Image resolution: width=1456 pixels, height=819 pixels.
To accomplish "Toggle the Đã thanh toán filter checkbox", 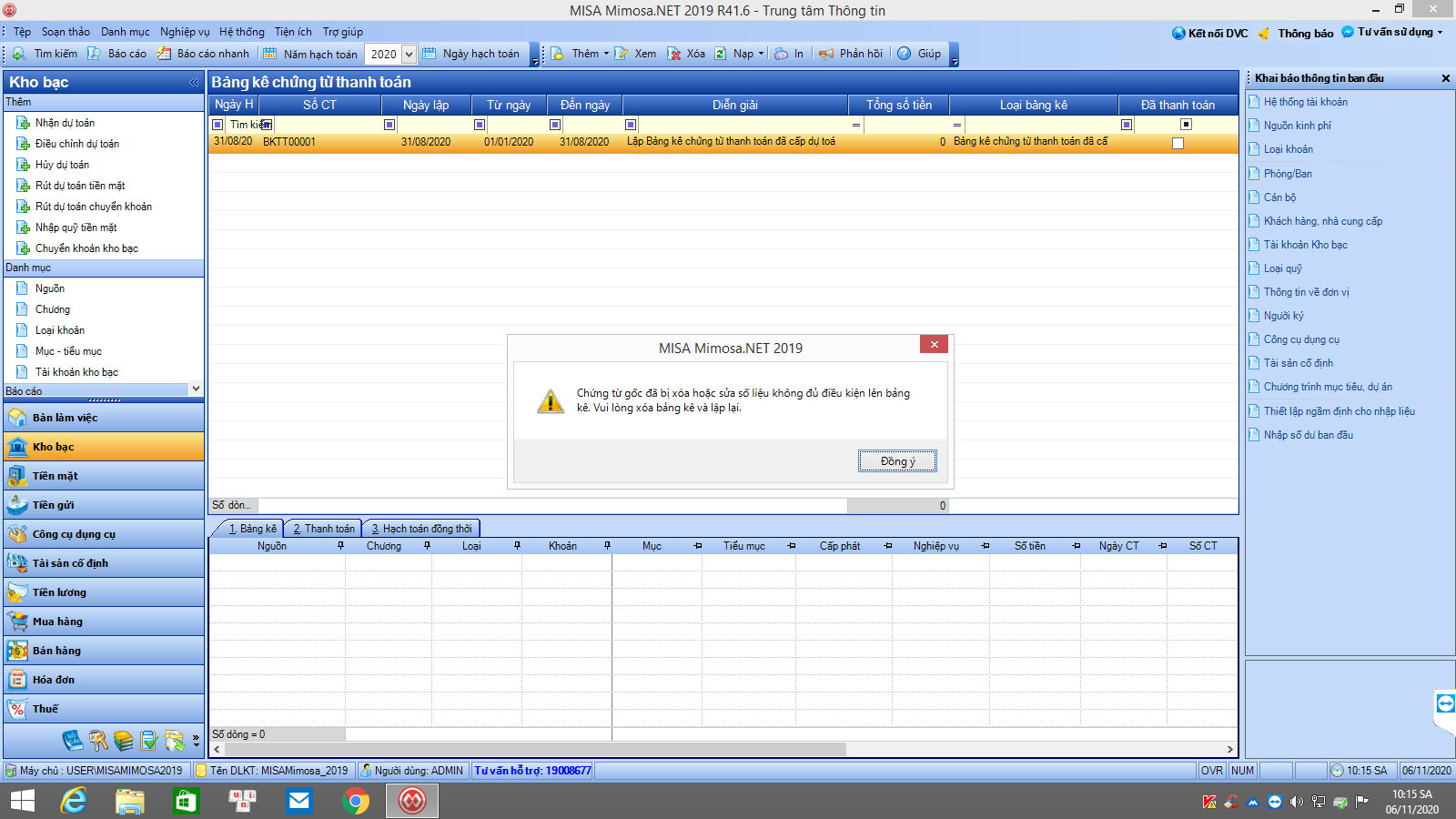I will point(1186,124).
